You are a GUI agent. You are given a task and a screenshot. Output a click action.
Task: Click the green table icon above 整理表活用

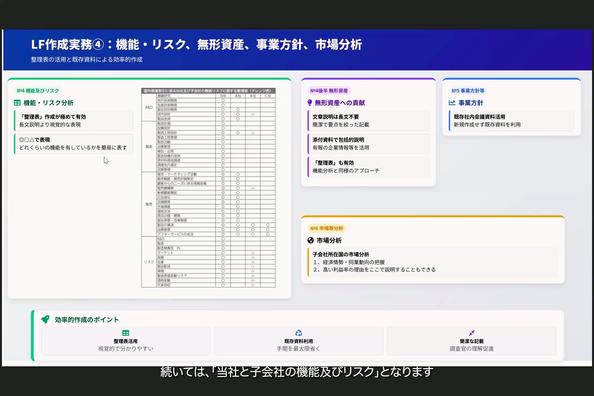click(125, 333)
